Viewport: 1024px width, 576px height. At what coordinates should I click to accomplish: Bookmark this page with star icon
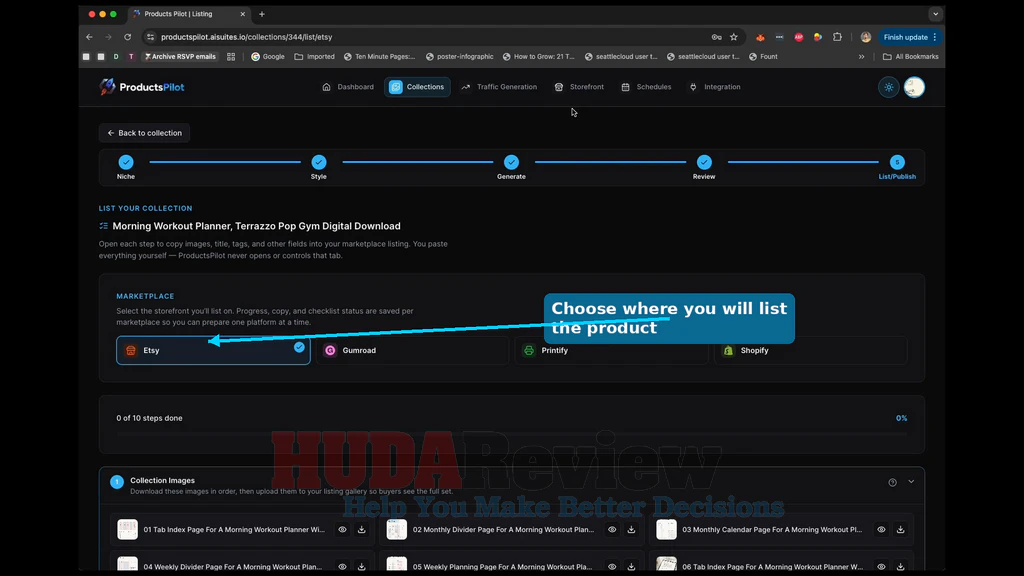734,37
